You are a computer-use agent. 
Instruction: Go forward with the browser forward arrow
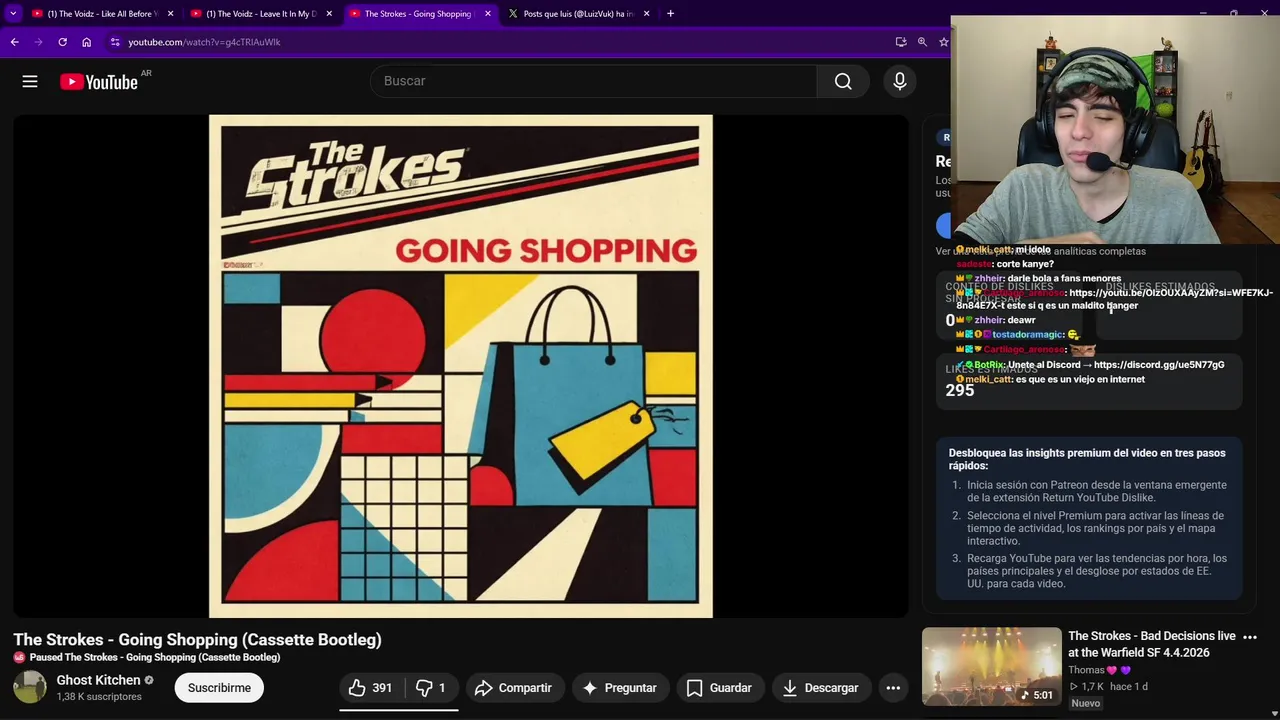(38, 42)
